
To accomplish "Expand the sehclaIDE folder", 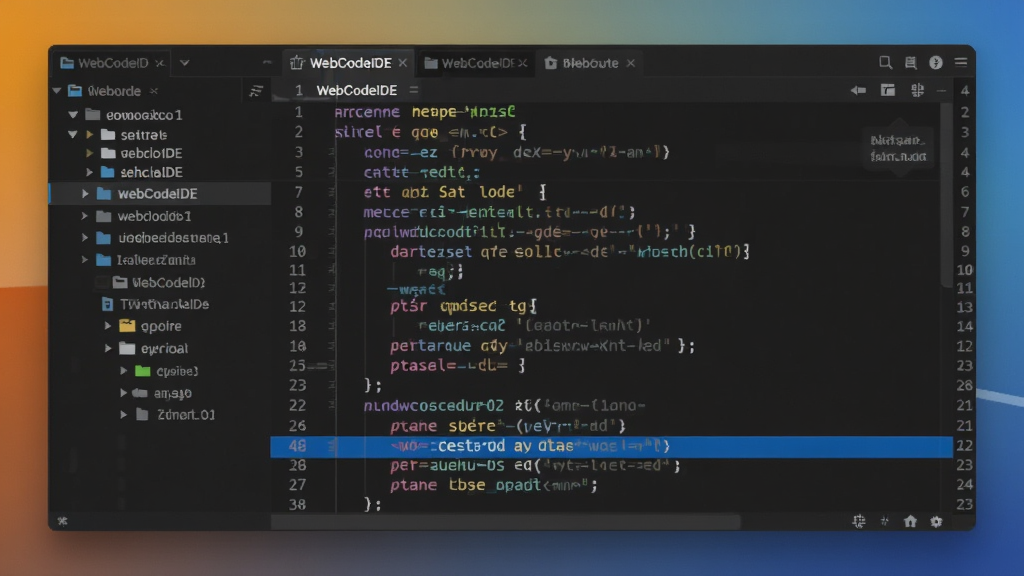I will (x=90, y=172).
